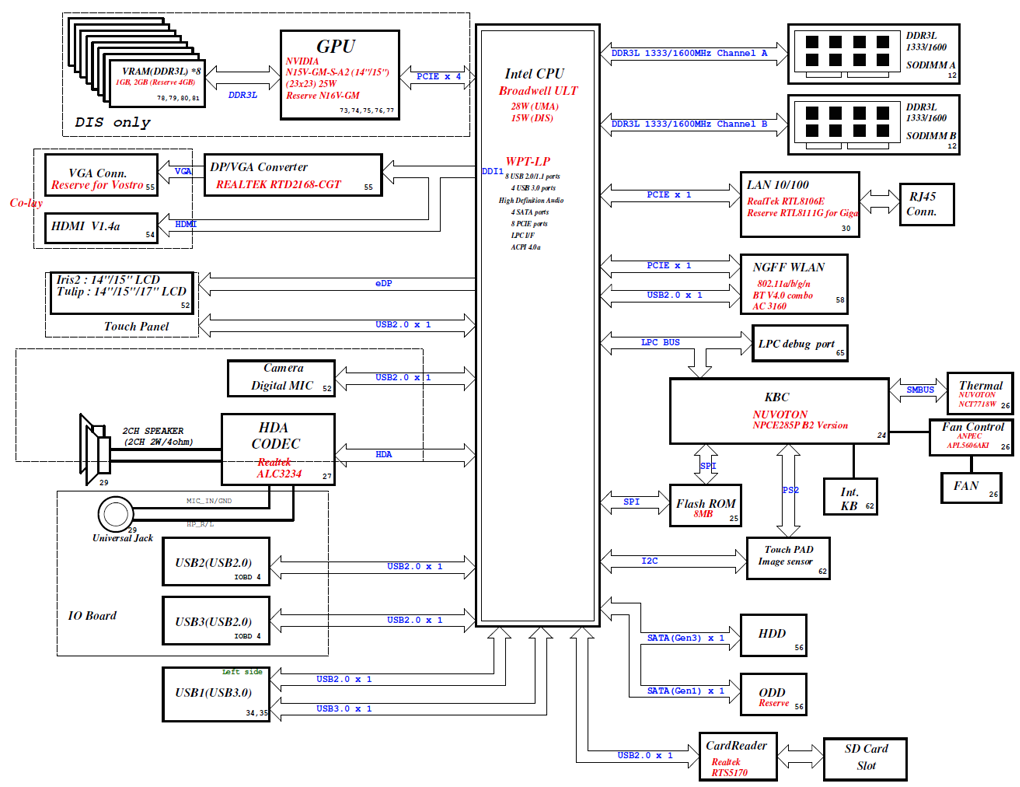Select the 'USB2(USB2.0)' block
Image resolution: width=1020 pixels, height=787 pixels.
215,561
